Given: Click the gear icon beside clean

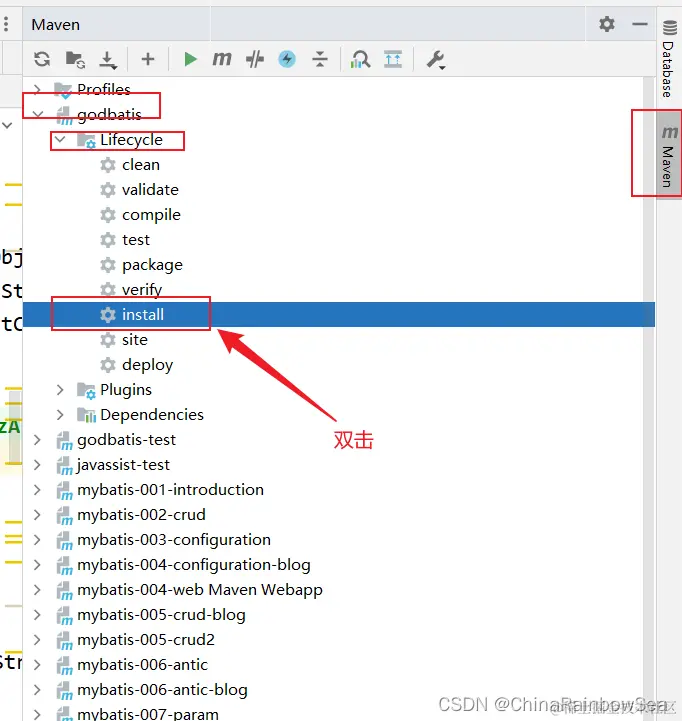Looking at the screenshot, I should 108,165.
